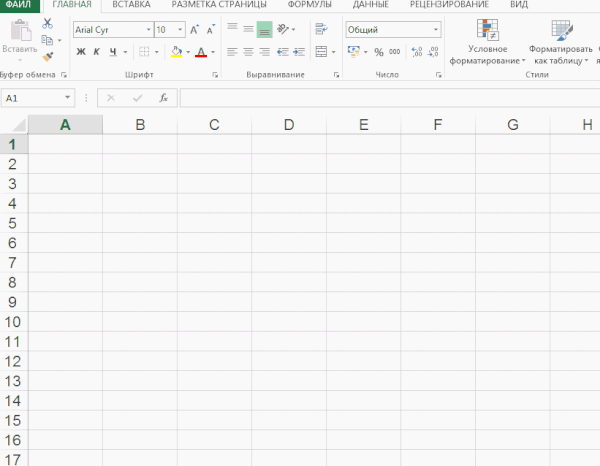Open the ФОРМУЛЫ ribbon tab

pyautogui.click(x=310, y=5)
